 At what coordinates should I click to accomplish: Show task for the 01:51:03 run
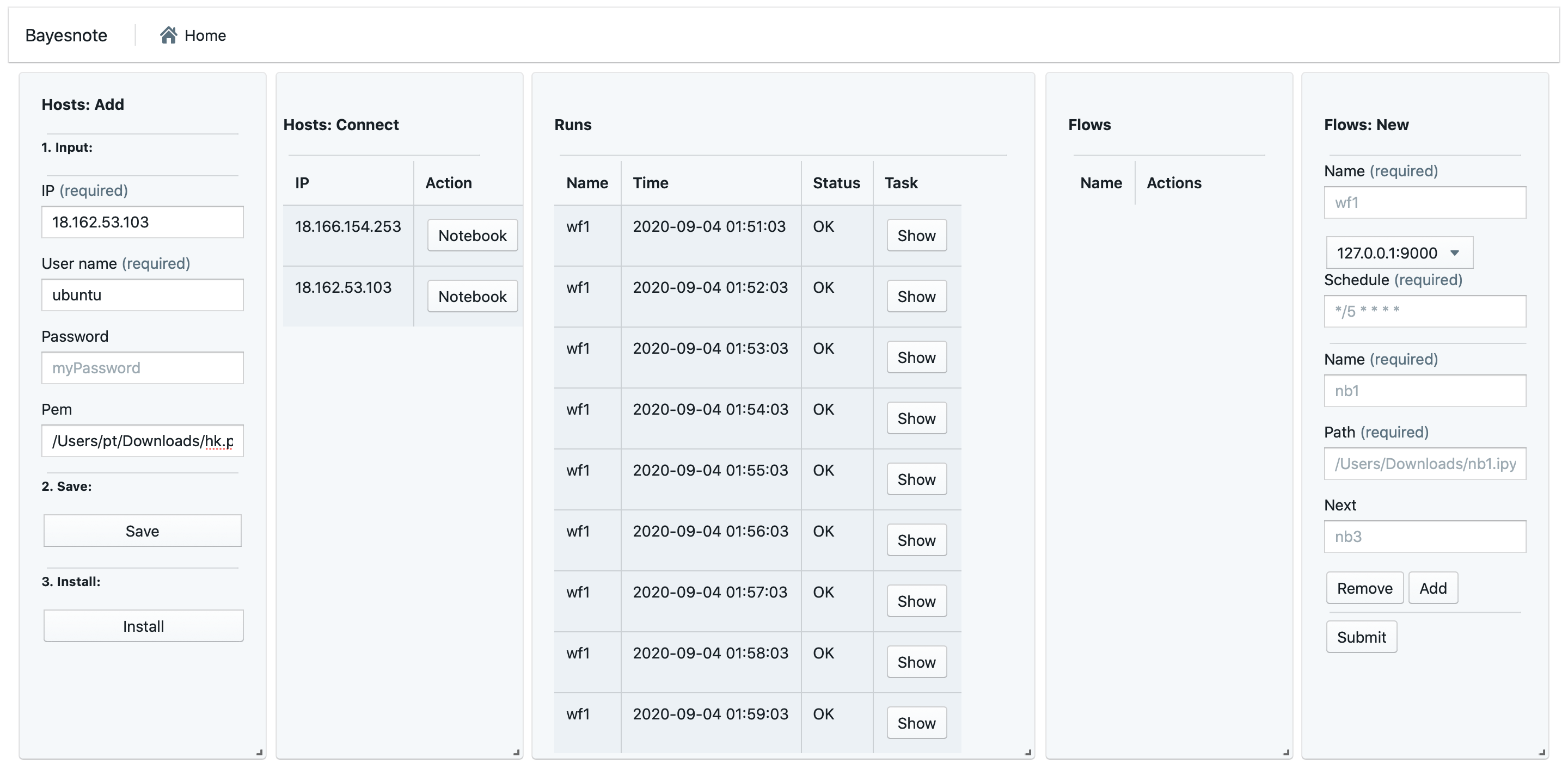tap(916, 236)
